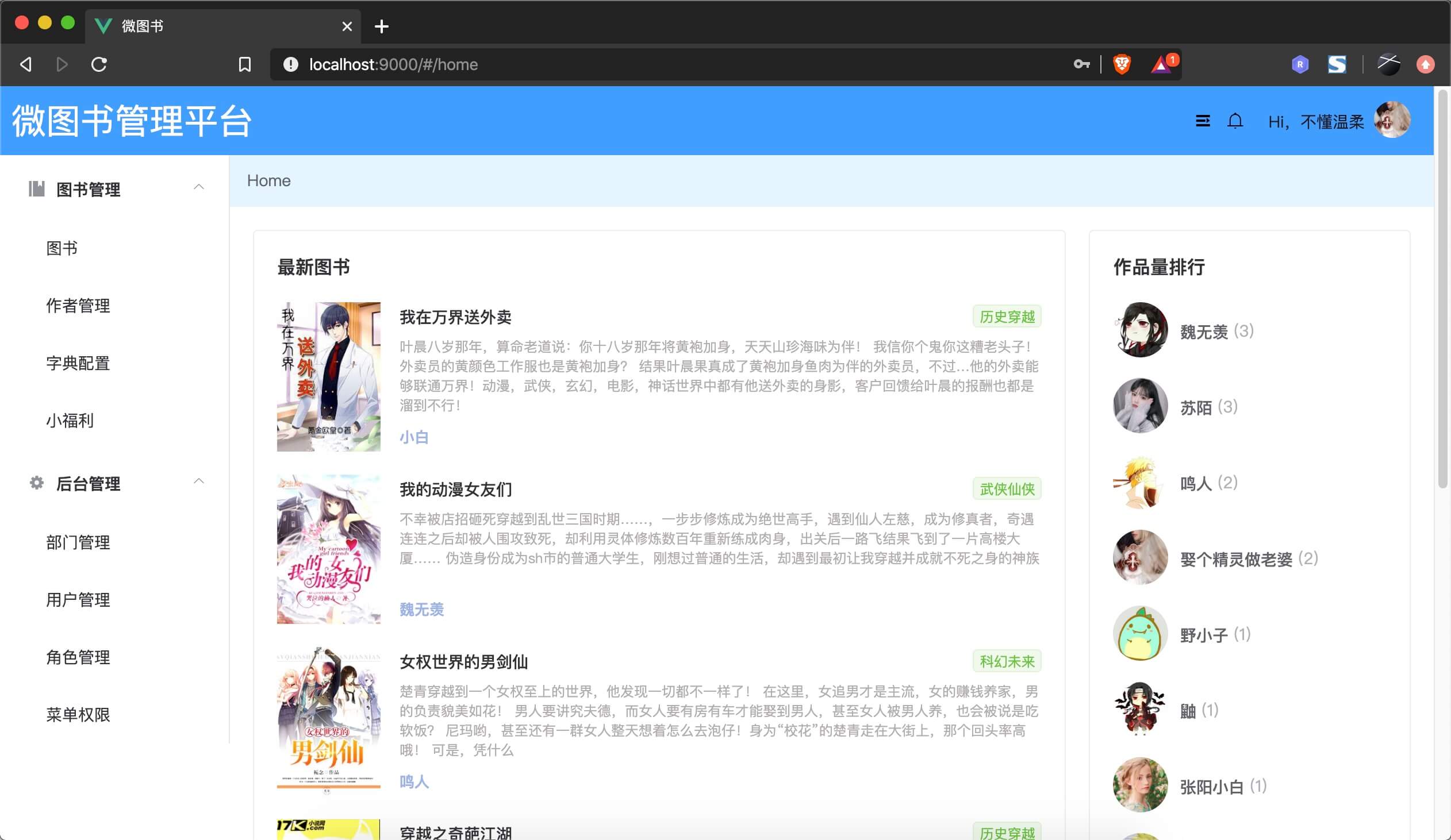Click author link 魏无羡 under book
This screenshot has width=1451, height=840.
tap(421, 609)
